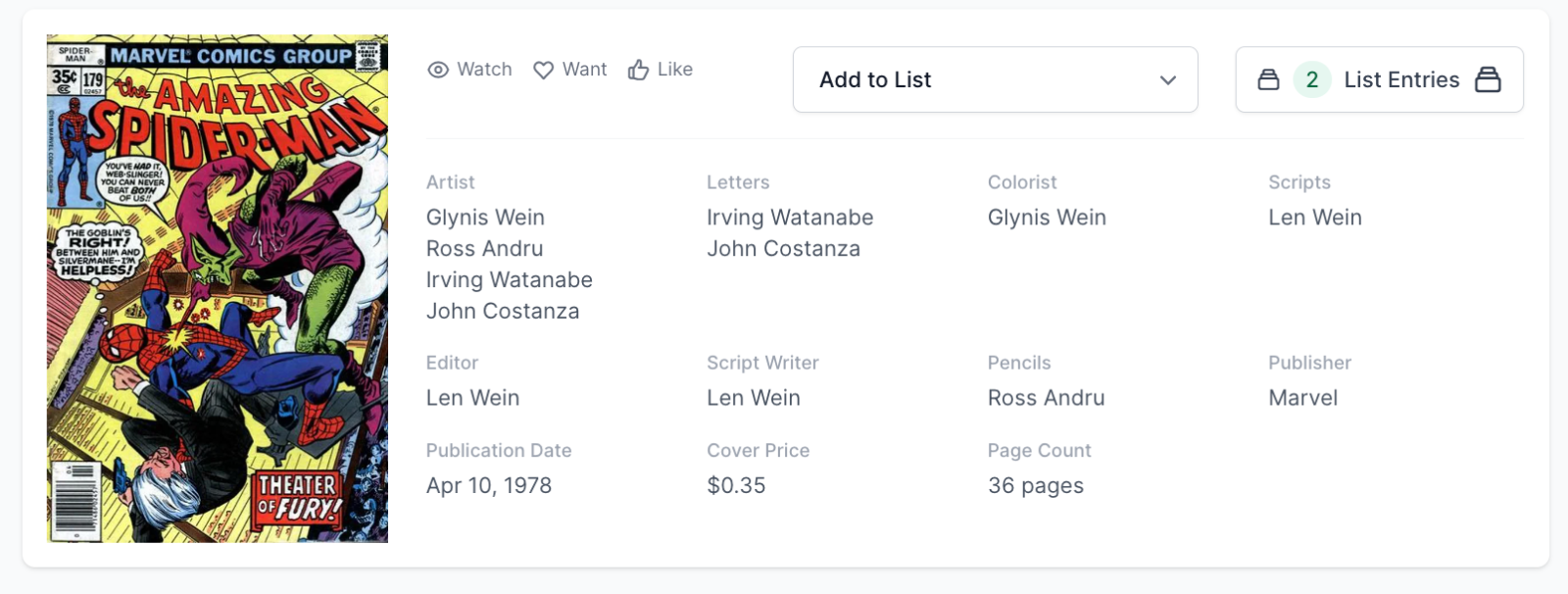Click the Marvel publisher name
Image resolution: width=1568 pixels, height=594 pixels.
point(1302,398)
